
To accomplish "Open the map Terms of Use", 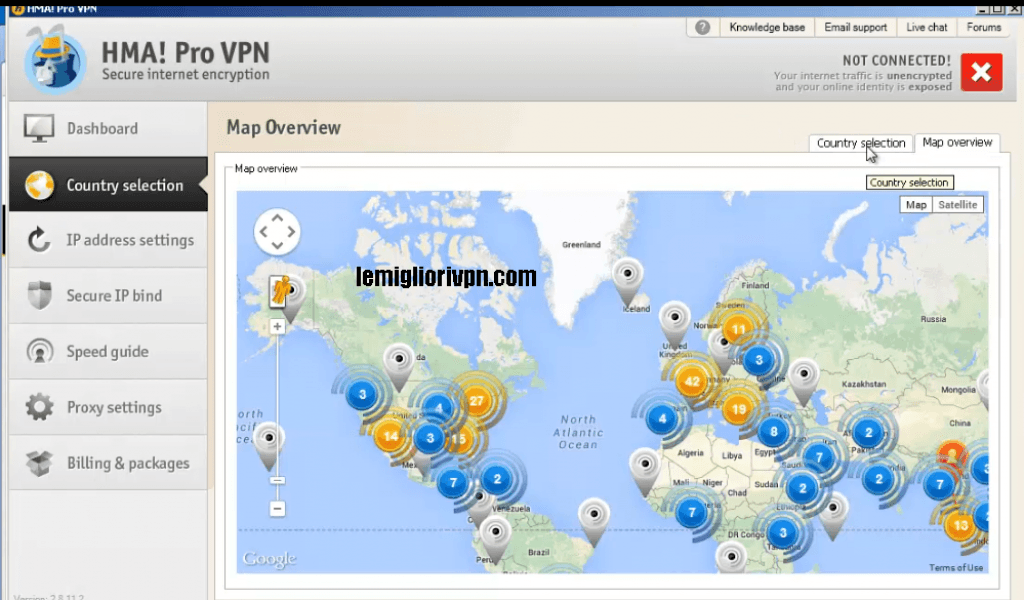I will click(956, 567).
